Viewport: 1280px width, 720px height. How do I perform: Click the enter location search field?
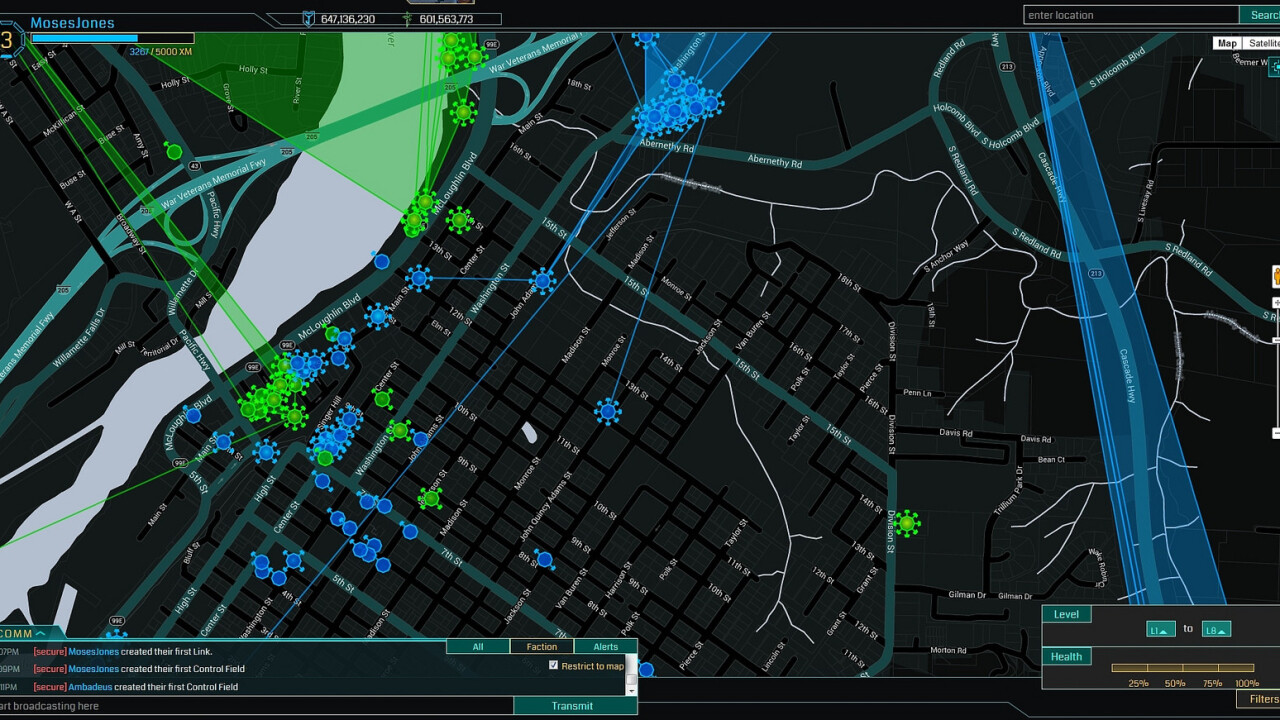coord(1130,15)
